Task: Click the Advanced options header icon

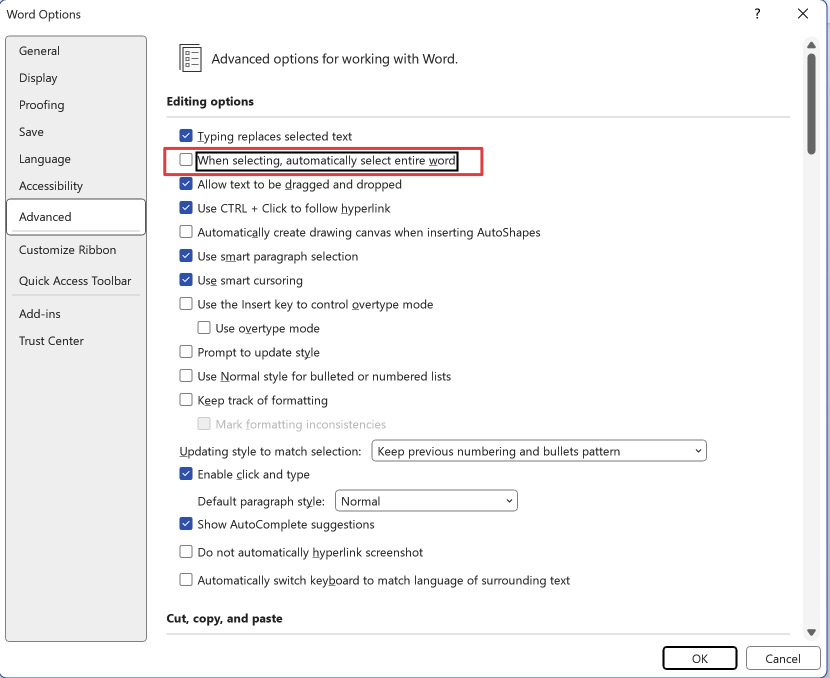Action: point(190,58)
